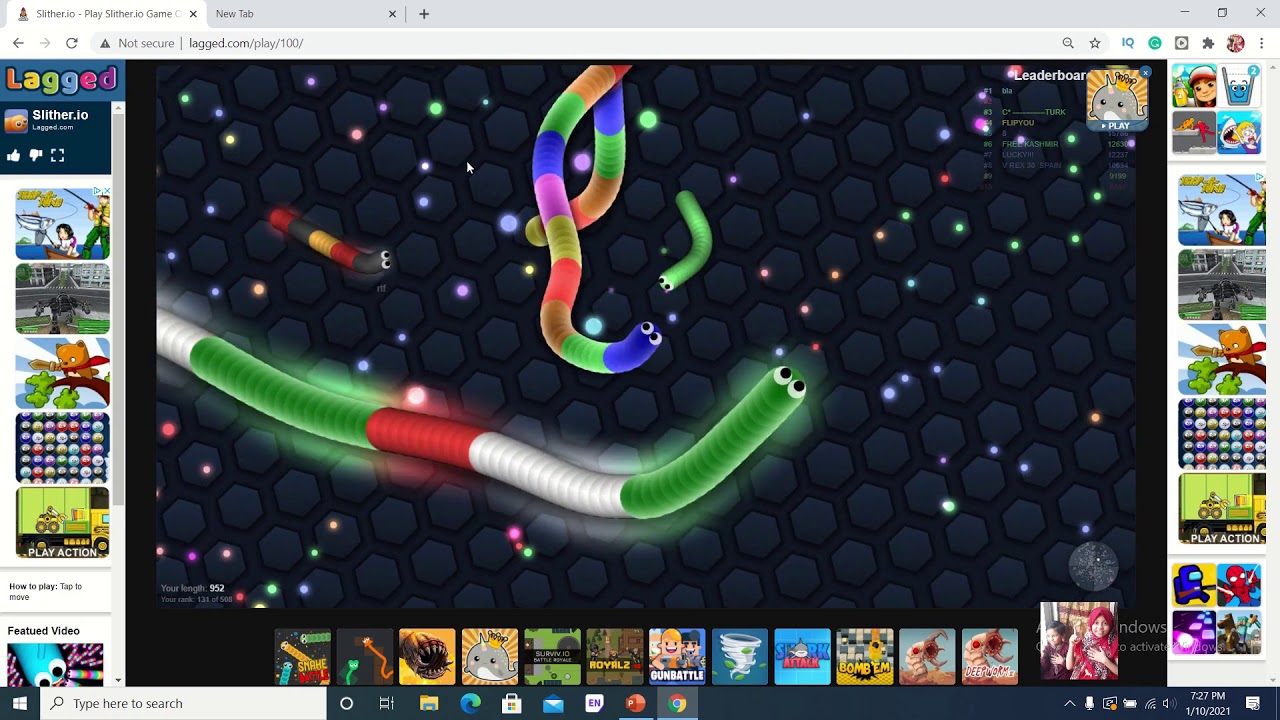Open a new browser tab with plus
The image size is (1280, 720).
pyautogui.click(x=424, y=14)
